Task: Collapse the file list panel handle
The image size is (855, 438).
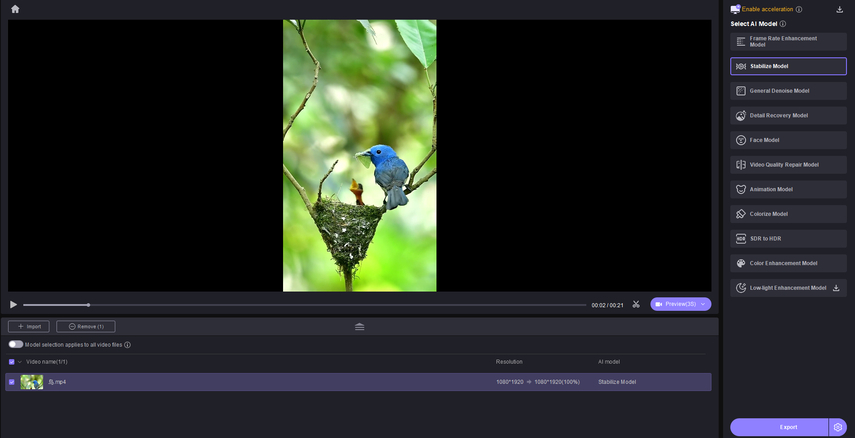Action: (x=359, y=327)
